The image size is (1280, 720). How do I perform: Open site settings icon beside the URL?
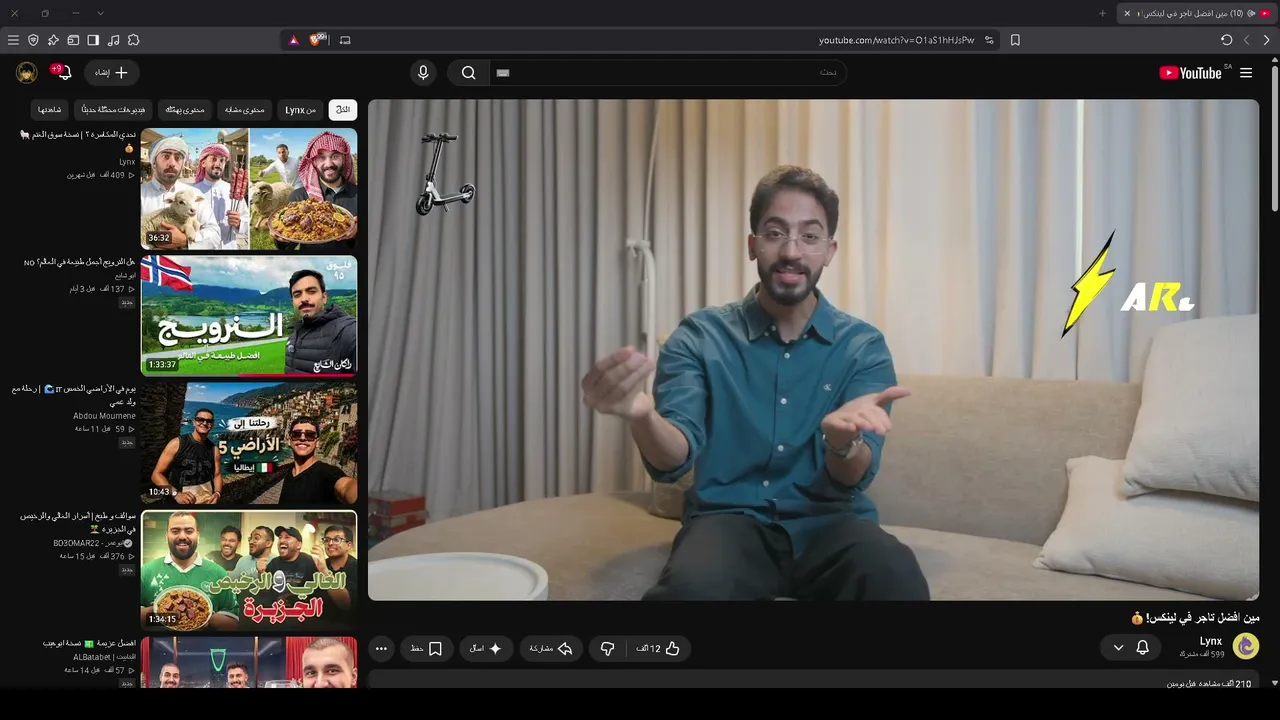(x=989, y=40)
